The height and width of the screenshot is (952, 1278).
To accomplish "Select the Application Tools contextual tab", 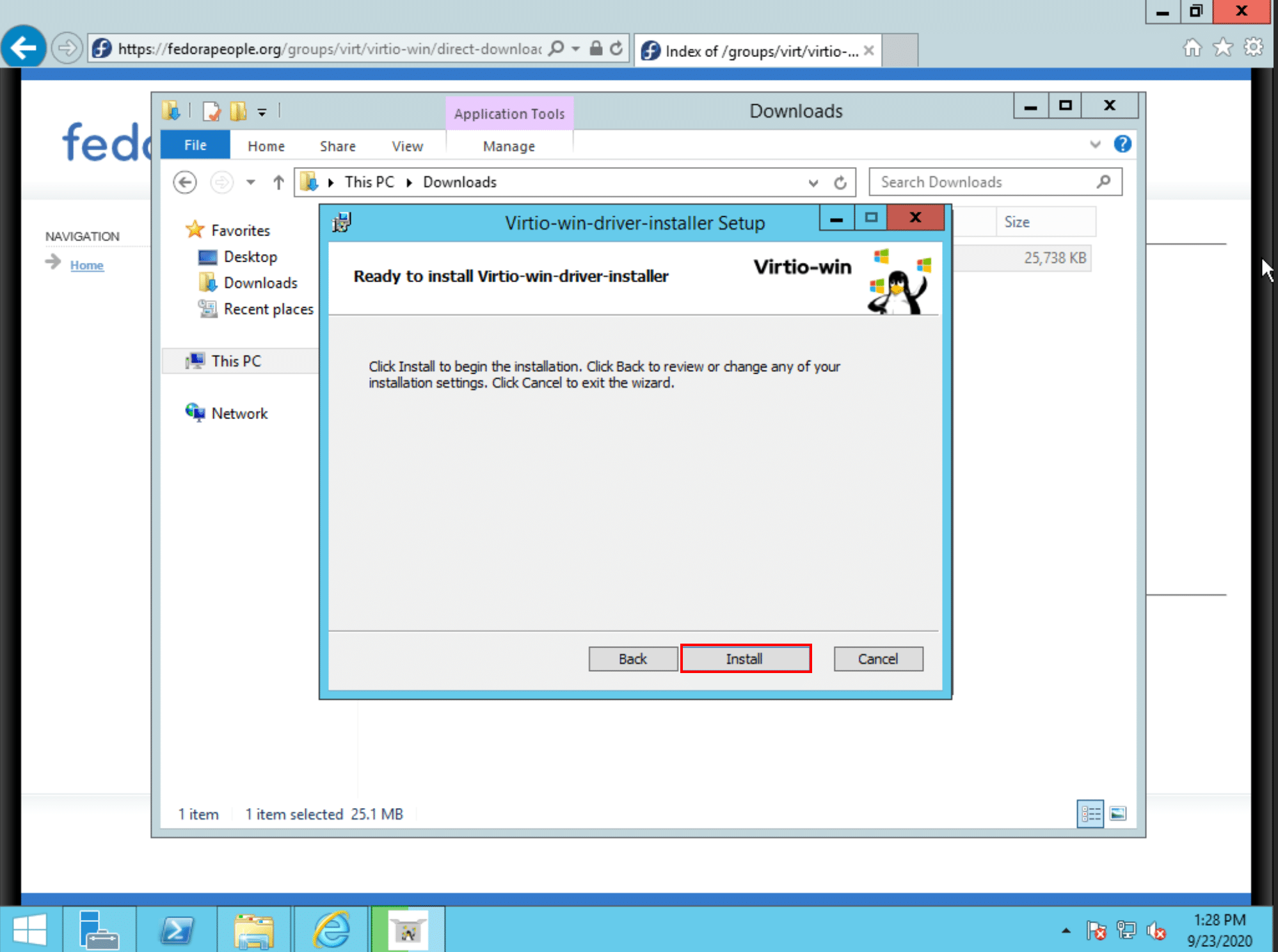I will pos(509,113).
